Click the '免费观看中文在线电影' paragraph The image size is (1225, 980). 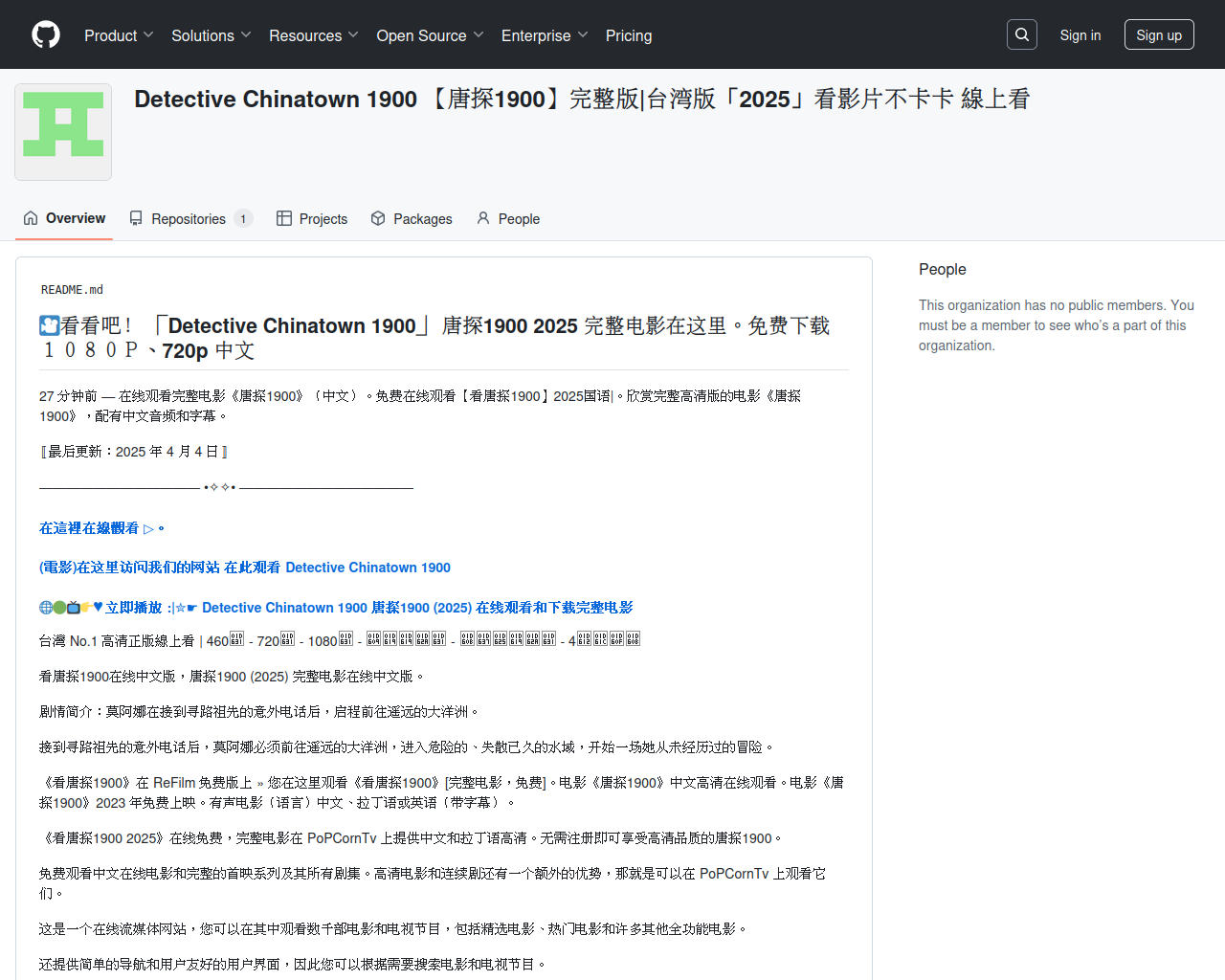[x=433, y=883]
